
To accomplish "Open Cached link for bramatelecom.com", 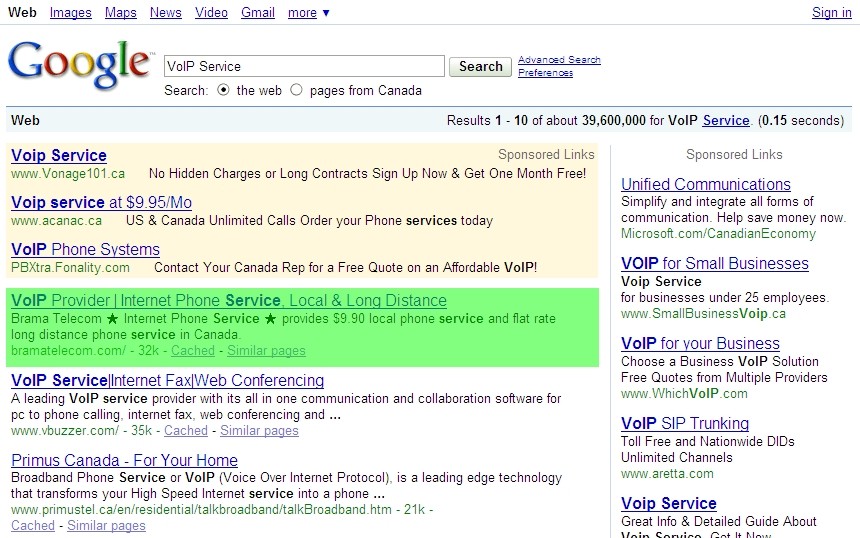I will click(x=193, y=350).
